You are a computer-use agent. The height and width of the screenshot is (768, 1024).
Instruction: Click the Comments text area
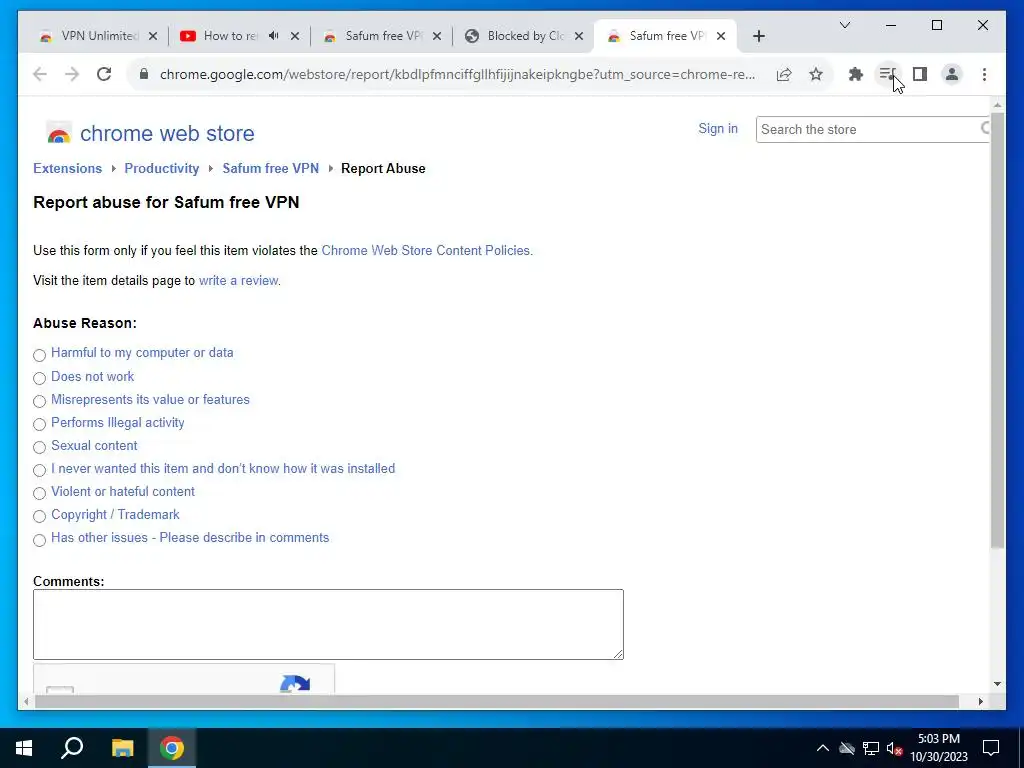click(x=328, y=624)
